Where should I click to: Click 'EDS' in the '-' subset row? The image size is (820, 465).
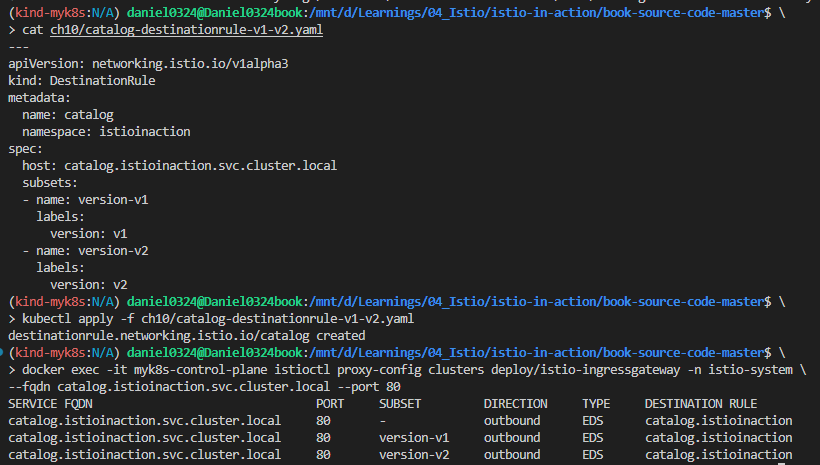(x=593, y=421)
